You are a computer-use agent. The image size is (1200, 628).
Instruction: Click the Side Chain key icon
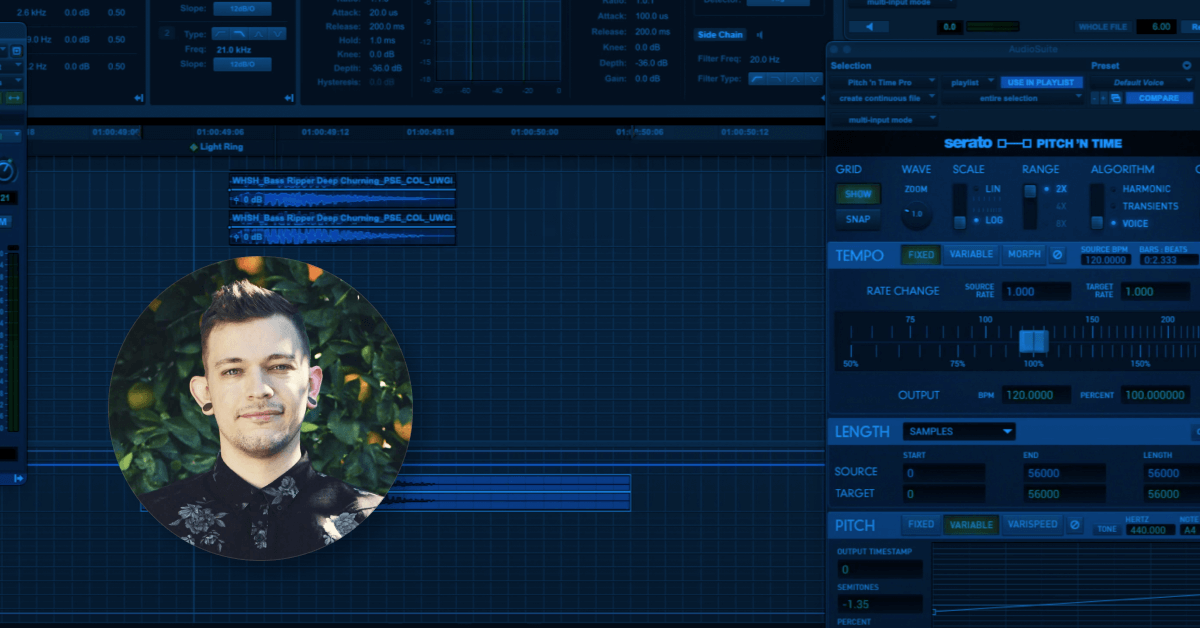[759, 35]
